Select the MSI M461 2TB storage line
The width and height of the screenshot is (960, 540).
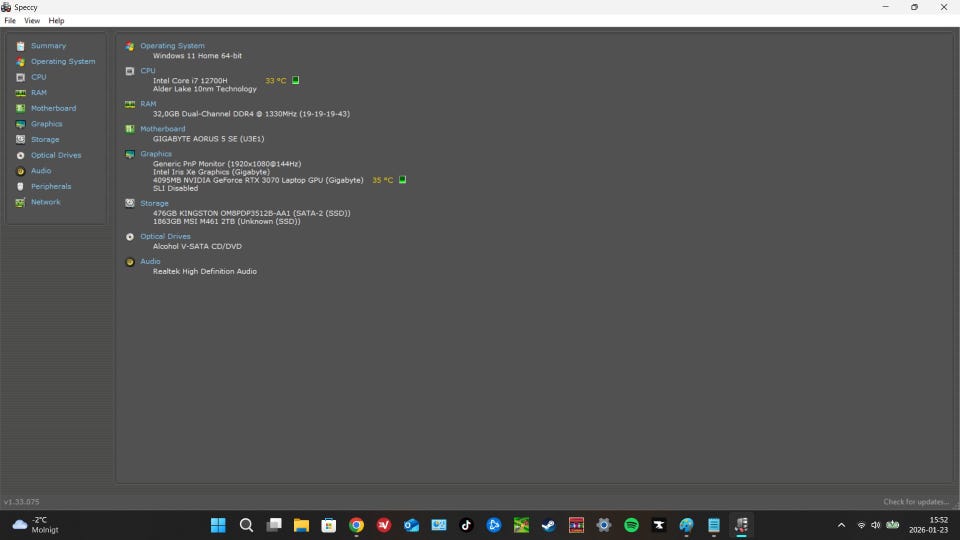(x=227, y=222)
